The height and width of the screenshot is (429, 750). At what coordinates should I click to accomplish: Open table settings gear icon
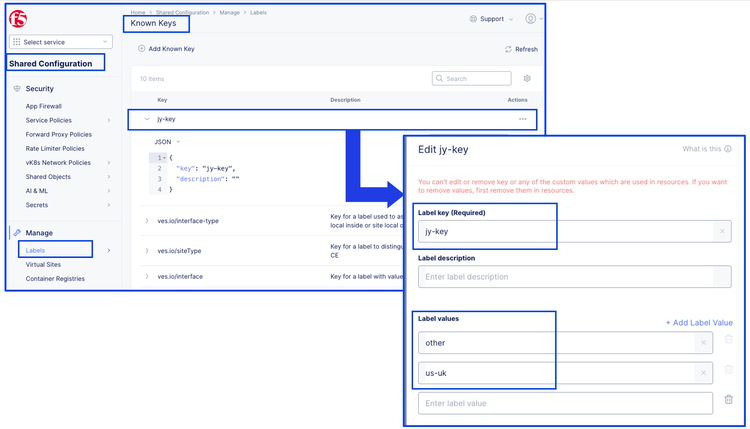(527, 78)
